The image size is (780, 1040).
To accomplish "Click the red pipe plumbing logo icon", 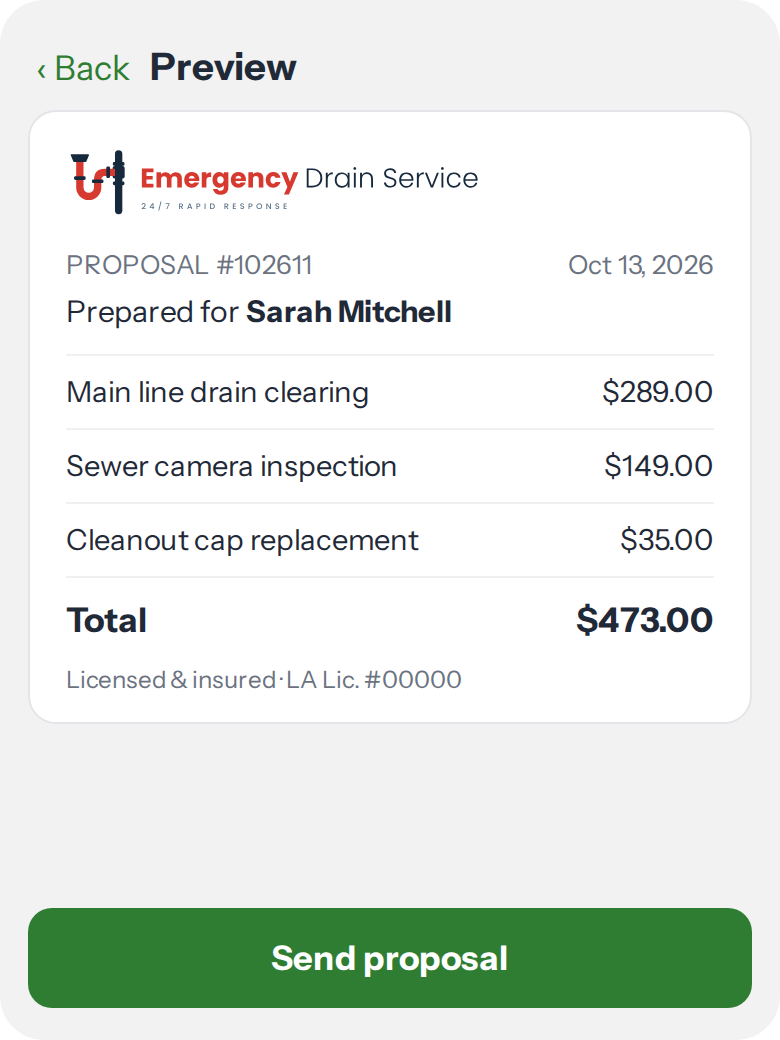I will [98, 182].
